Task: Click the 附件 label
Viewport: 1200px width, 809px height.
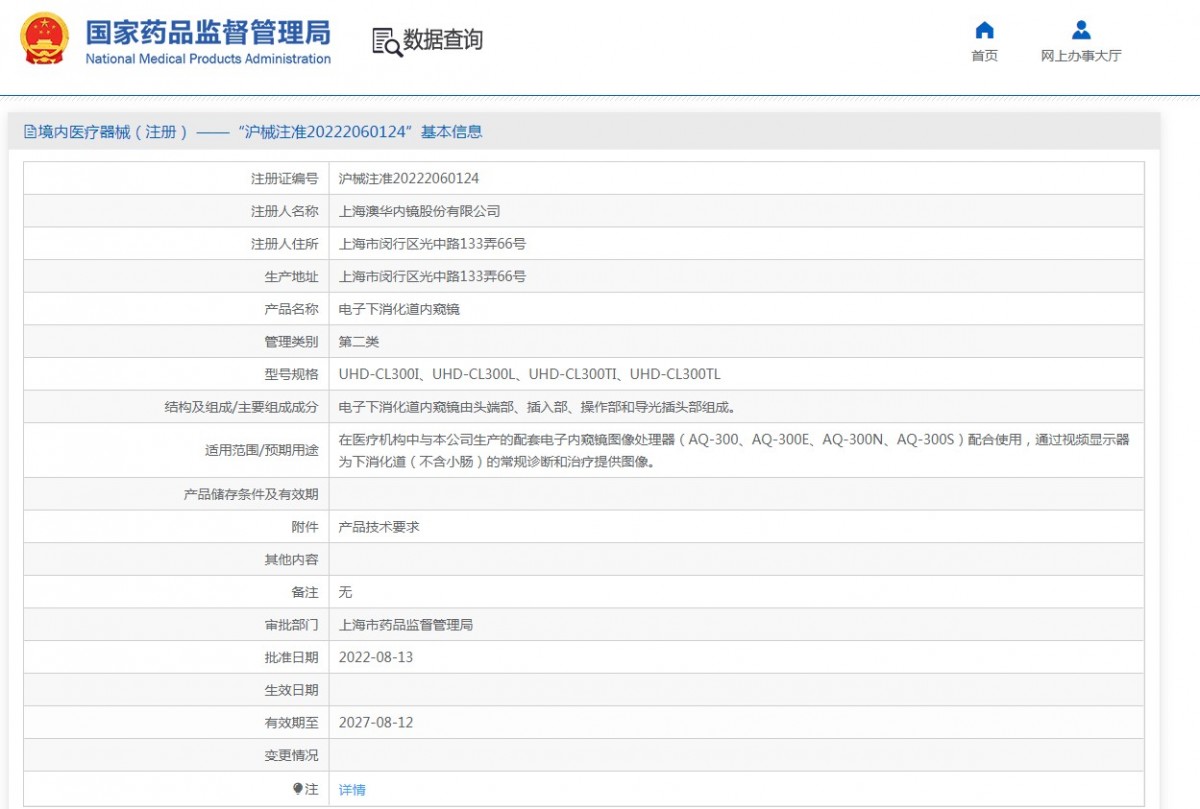Action: (x=305, y=527)
